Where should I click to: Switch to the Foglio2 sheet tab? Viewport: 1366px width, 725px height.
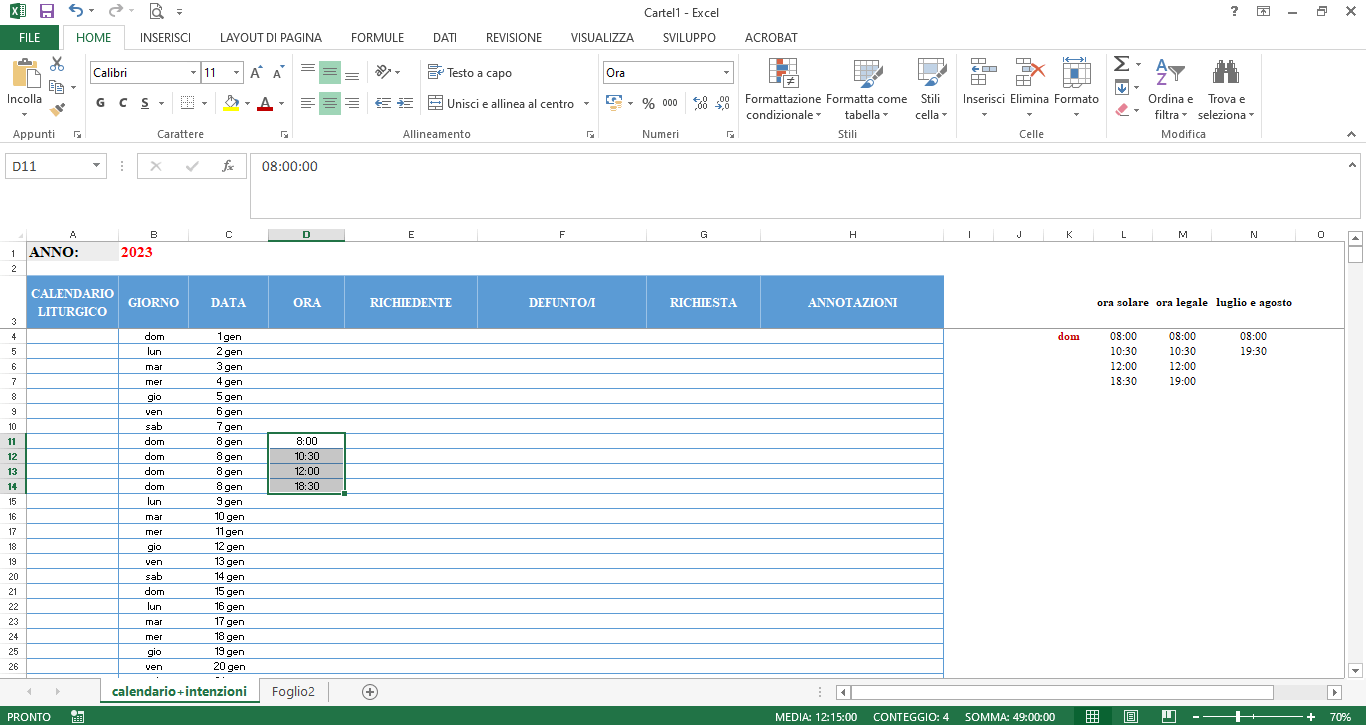pyautogui.click(x=293, y=692)
